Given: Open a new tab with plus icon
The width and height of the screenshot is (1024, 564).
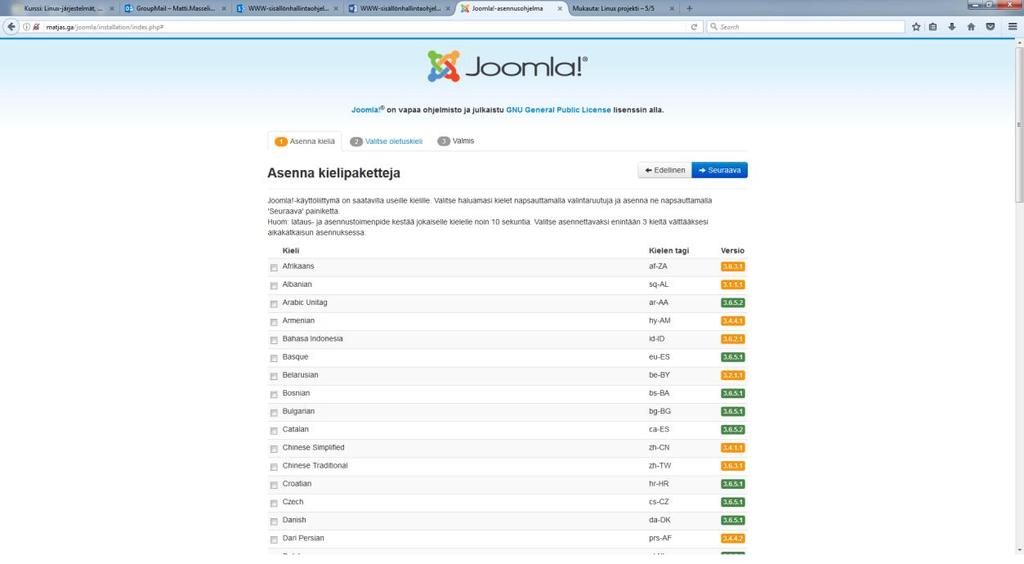Looking at the screenshot, I should [689, 8].
